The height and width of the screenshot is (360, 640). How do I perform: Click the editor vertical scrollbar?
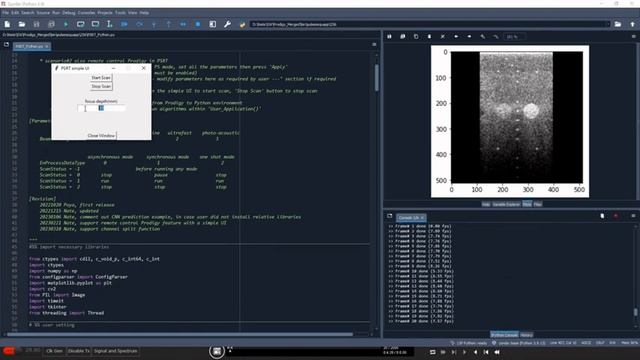coord(376,78)
